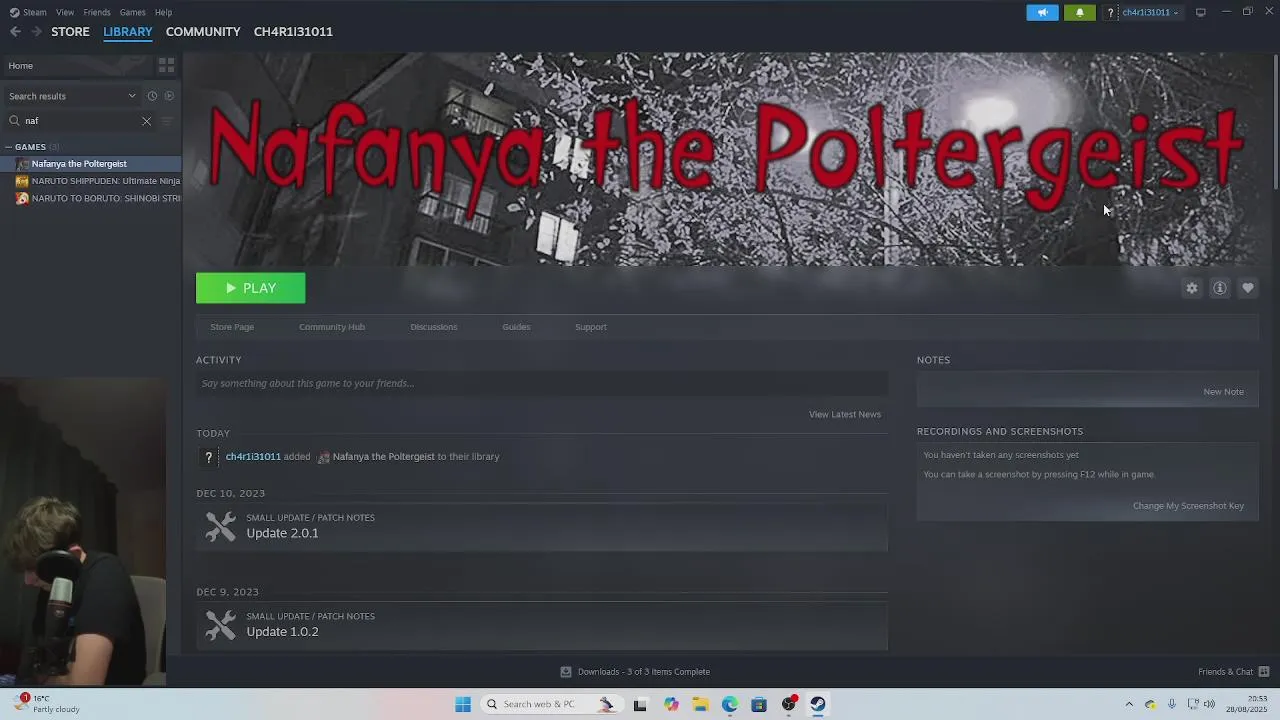
Task: Open the Games menu
Action: (x=132, y=12)
